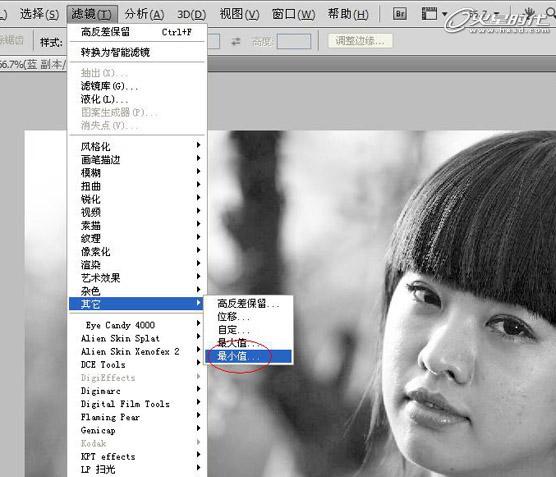This screenshot has height=477, width=556.
Task: Click the 调整边缘 button
Action: 360,41
